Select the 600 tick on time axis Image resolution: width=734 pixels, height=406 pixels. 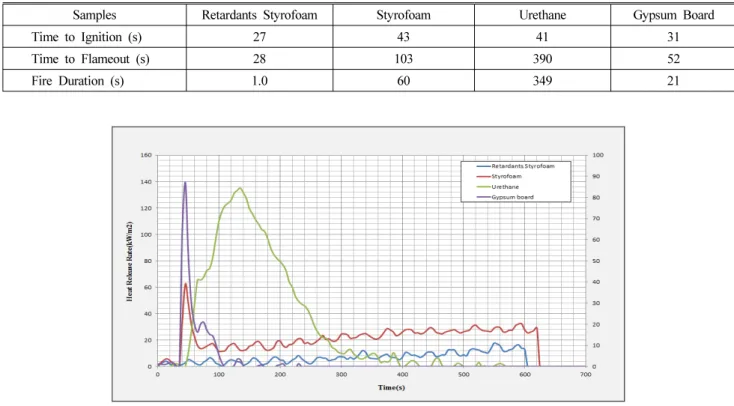coord(524,375)
